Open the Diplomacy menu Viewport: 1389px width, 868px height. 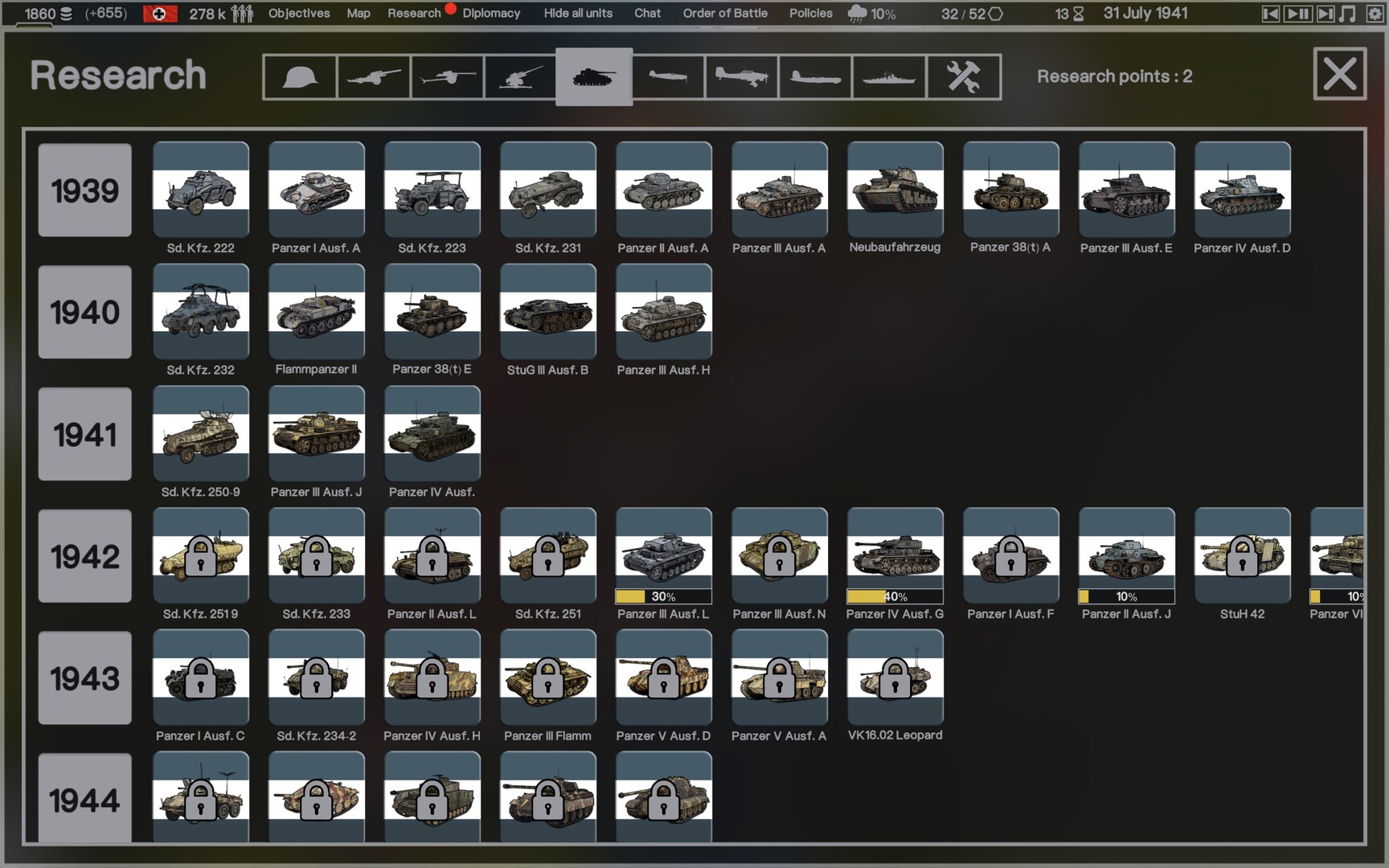(491, 13)
